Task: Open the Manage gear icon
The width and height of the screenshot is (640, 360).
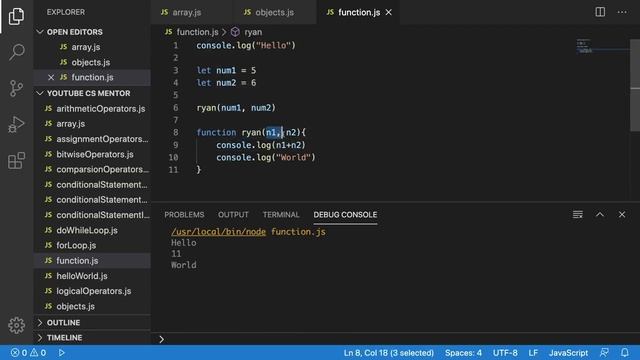Action: pos(16,325)
